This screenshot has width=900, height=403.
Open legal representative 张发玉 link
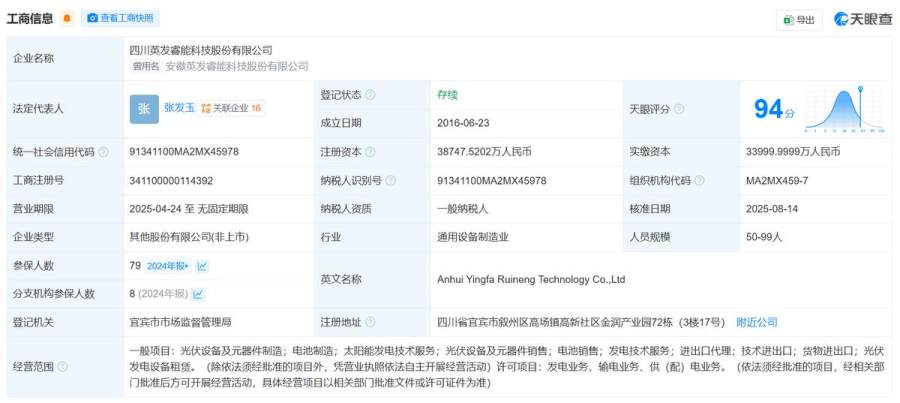[179, 108]
